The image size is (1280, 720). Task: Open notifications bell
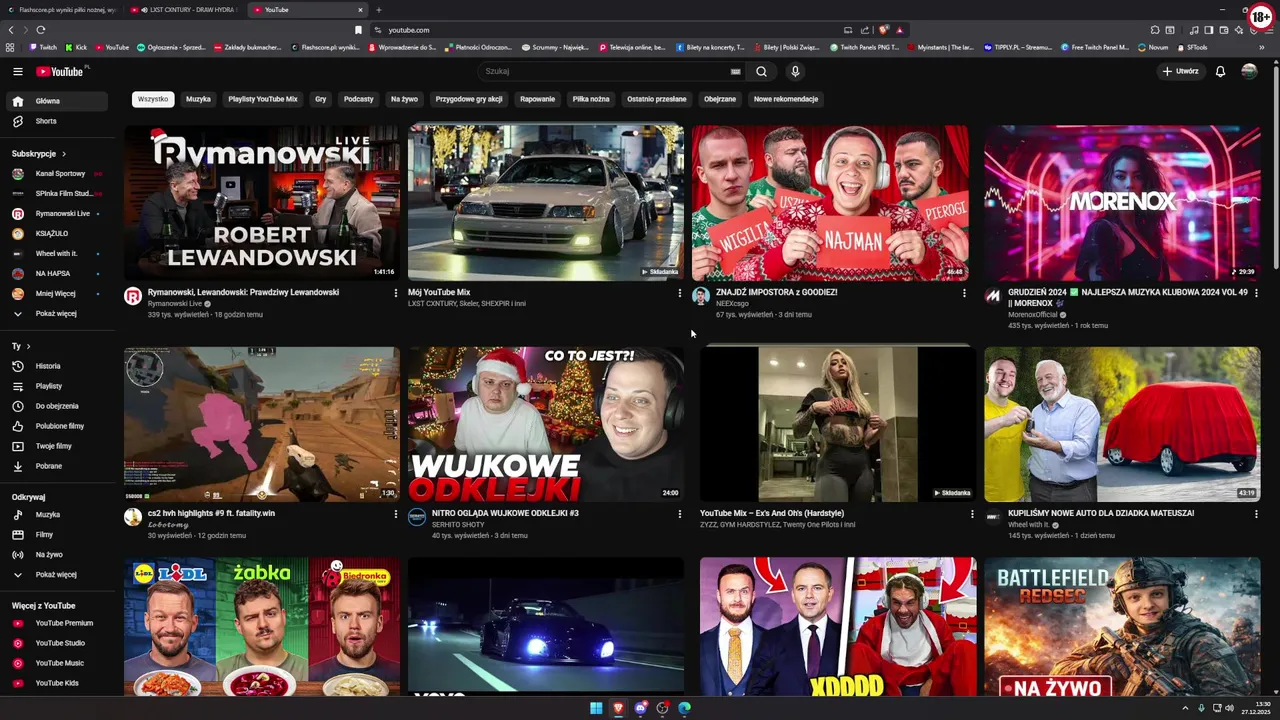1220,71
